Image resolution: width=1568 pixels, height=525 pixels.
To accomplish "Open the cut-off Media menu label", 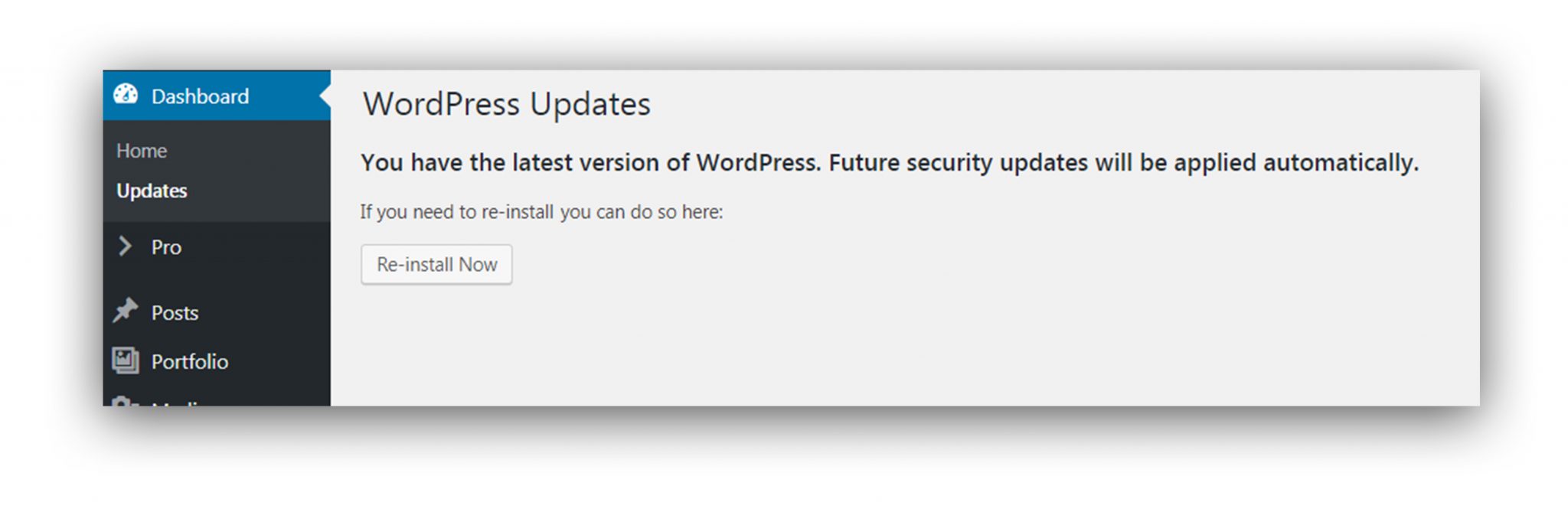I will pos(178,403).
